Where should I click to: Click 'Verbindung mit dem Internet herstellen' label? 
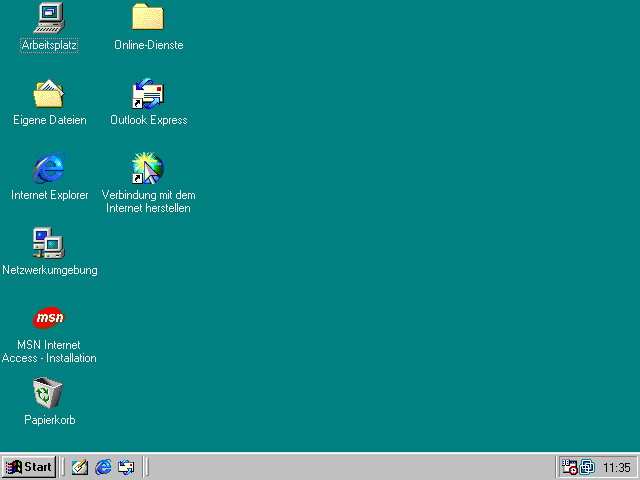pos(148,202)
